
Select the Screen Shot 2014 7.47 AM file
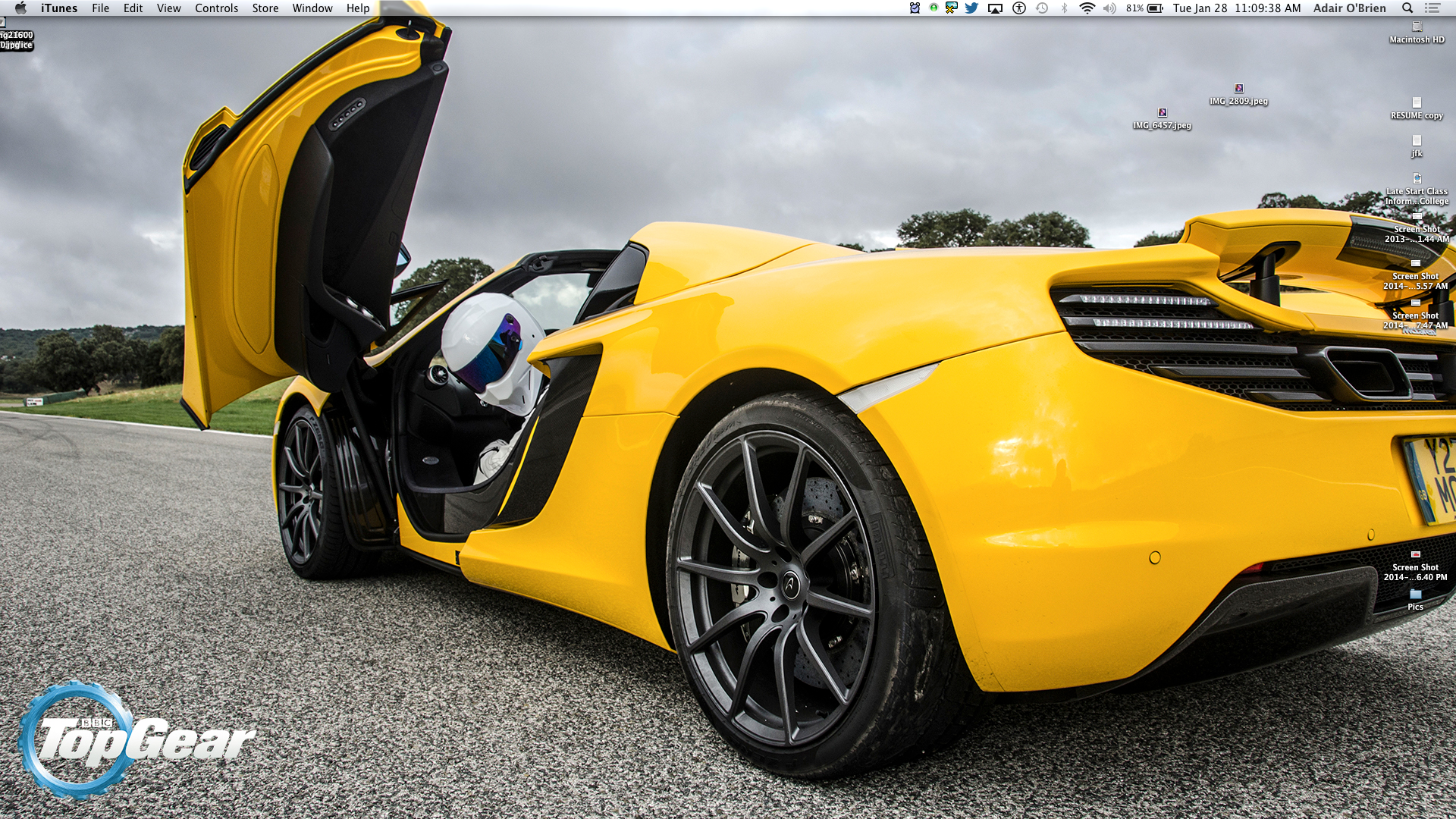click(x=1415, y=315)
